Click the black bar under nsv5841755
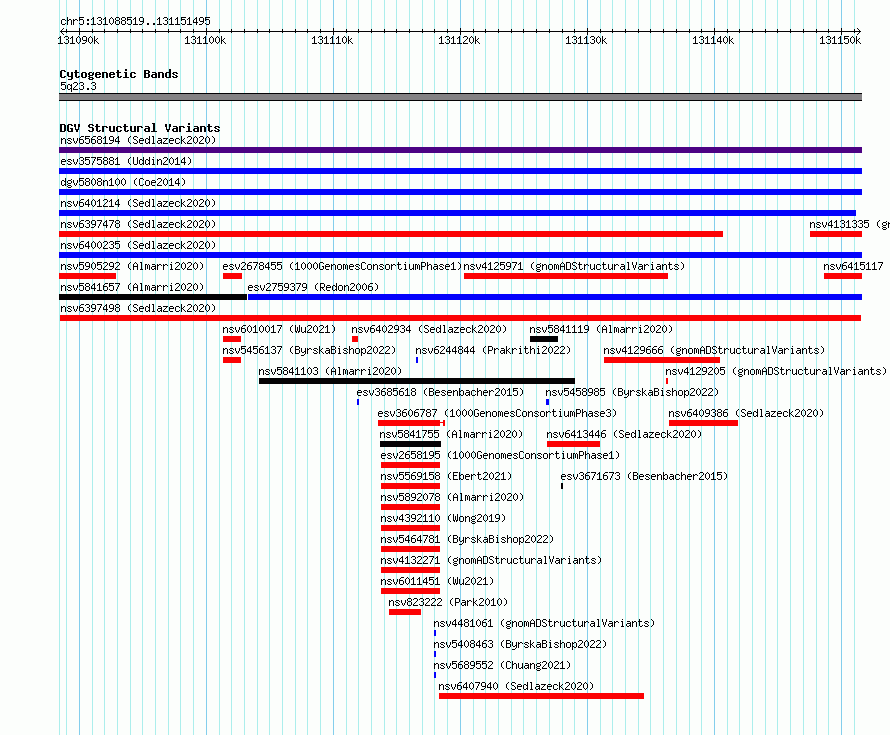Screen dimensions: 890x735 (x=410, y=444)
